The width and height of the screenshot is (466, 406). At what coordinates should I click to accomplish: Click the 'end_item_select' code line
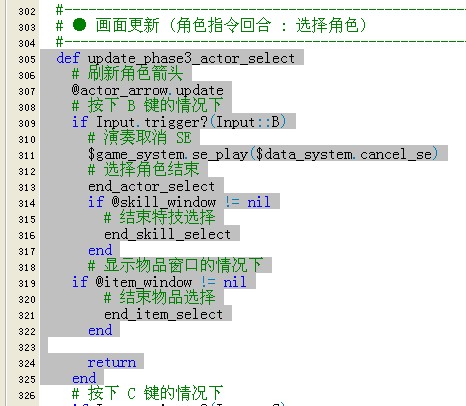[163, 314]
